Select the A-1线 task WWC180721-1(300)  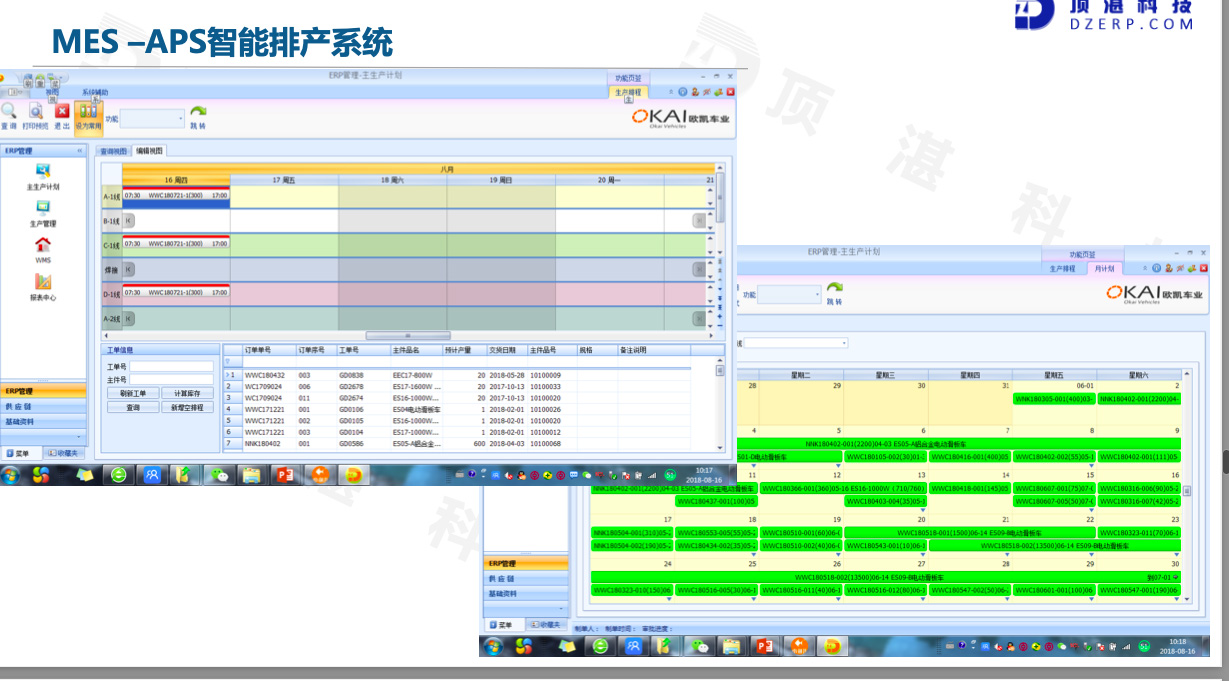[176, 196]
